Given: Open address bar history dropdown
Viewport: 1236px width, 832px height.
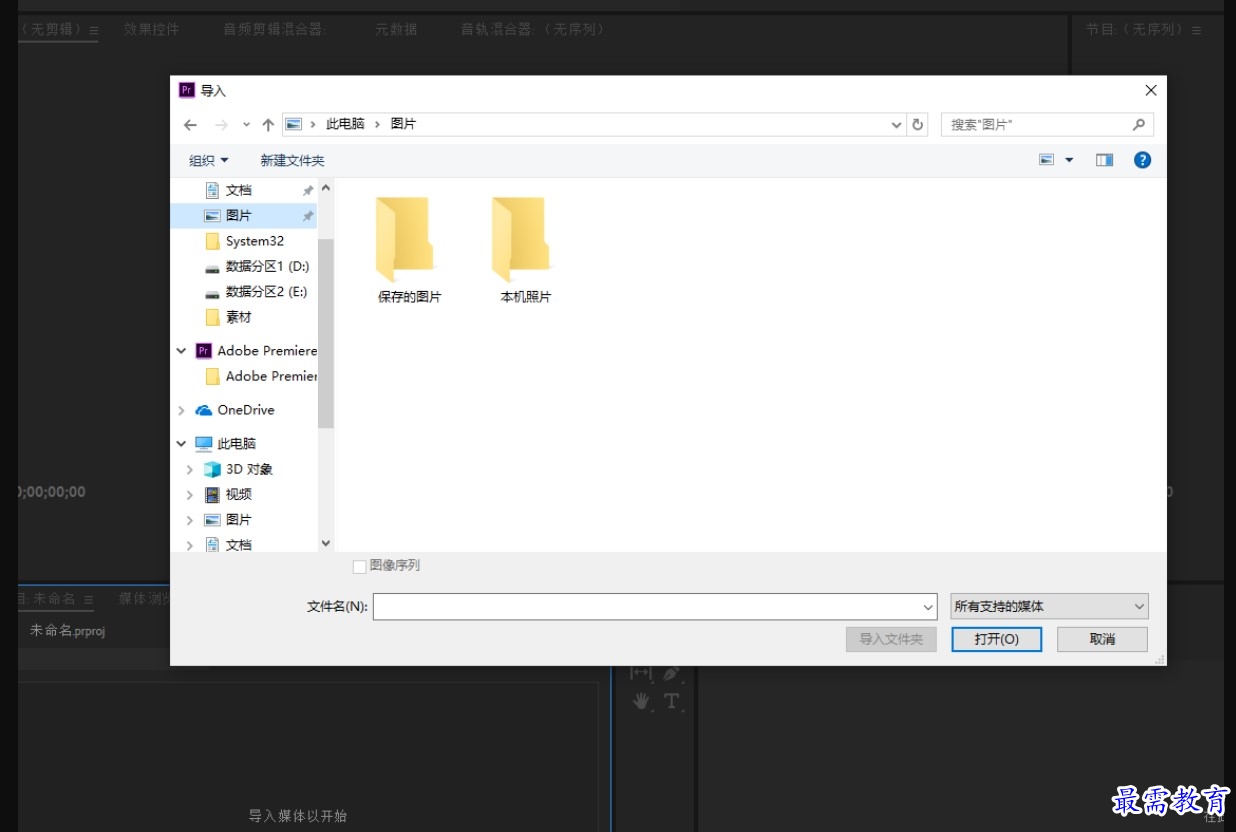Looking at the screenshot, I should point(896,125).
